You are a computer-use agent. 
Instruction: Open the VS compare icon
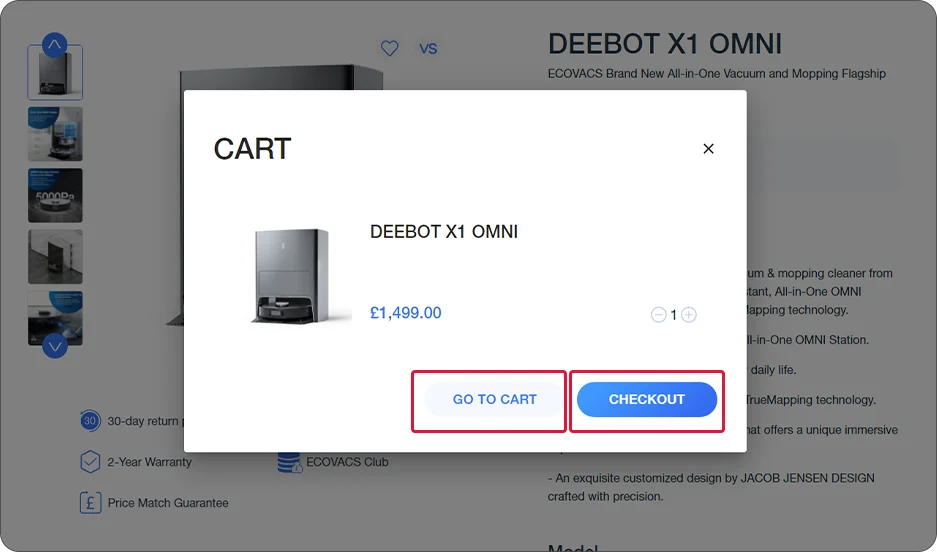(x=428, y=49)
